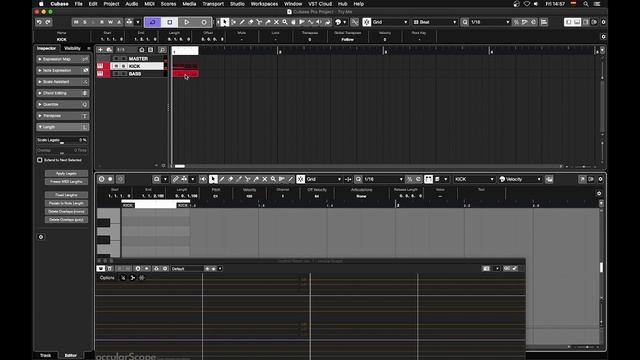Toggle Solo Editor button in Key Editor toolbar
Screen dimensions: 640x360
(101, 179)
